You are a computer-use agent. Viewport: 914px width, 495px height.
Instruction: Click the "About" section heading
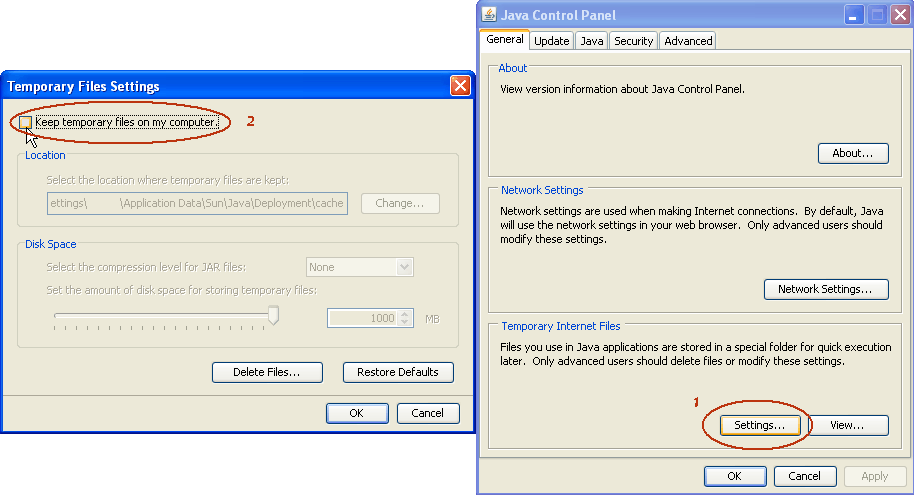coord(512,68)
